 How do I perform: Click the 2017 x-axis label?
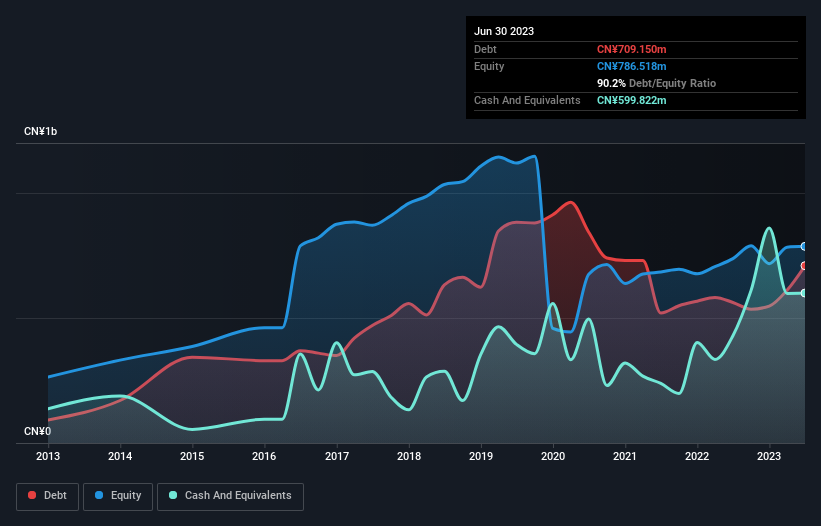click(337, 456)
